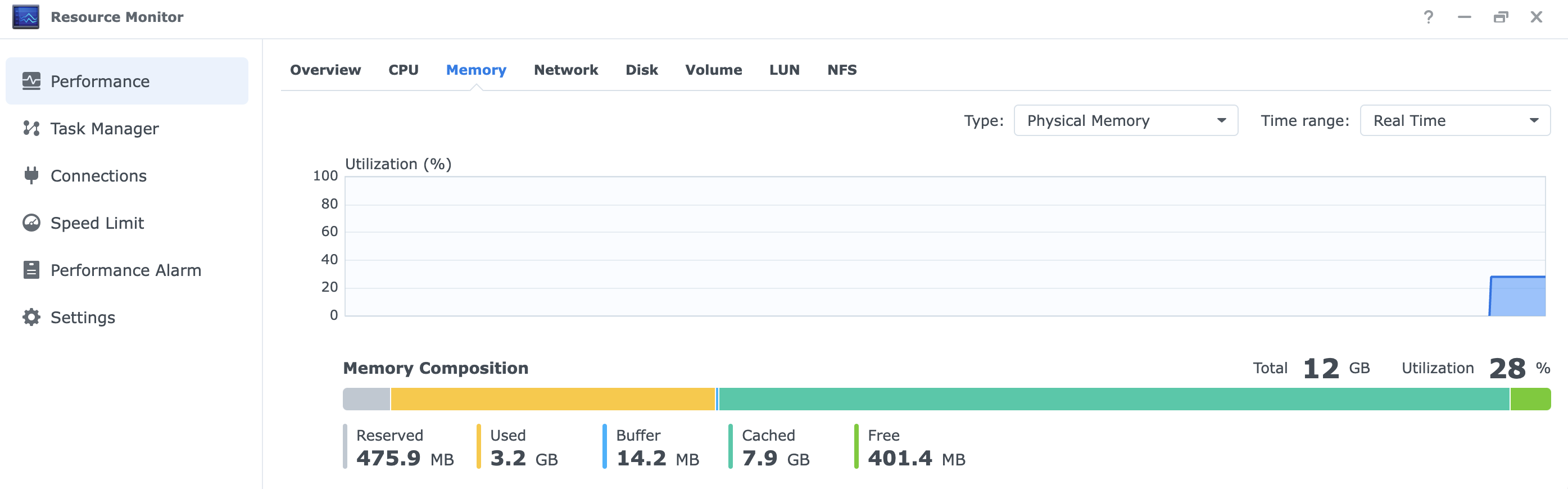1568x489 pixels.
Task: Switch to the Network tab
Action: click(565, 70)
